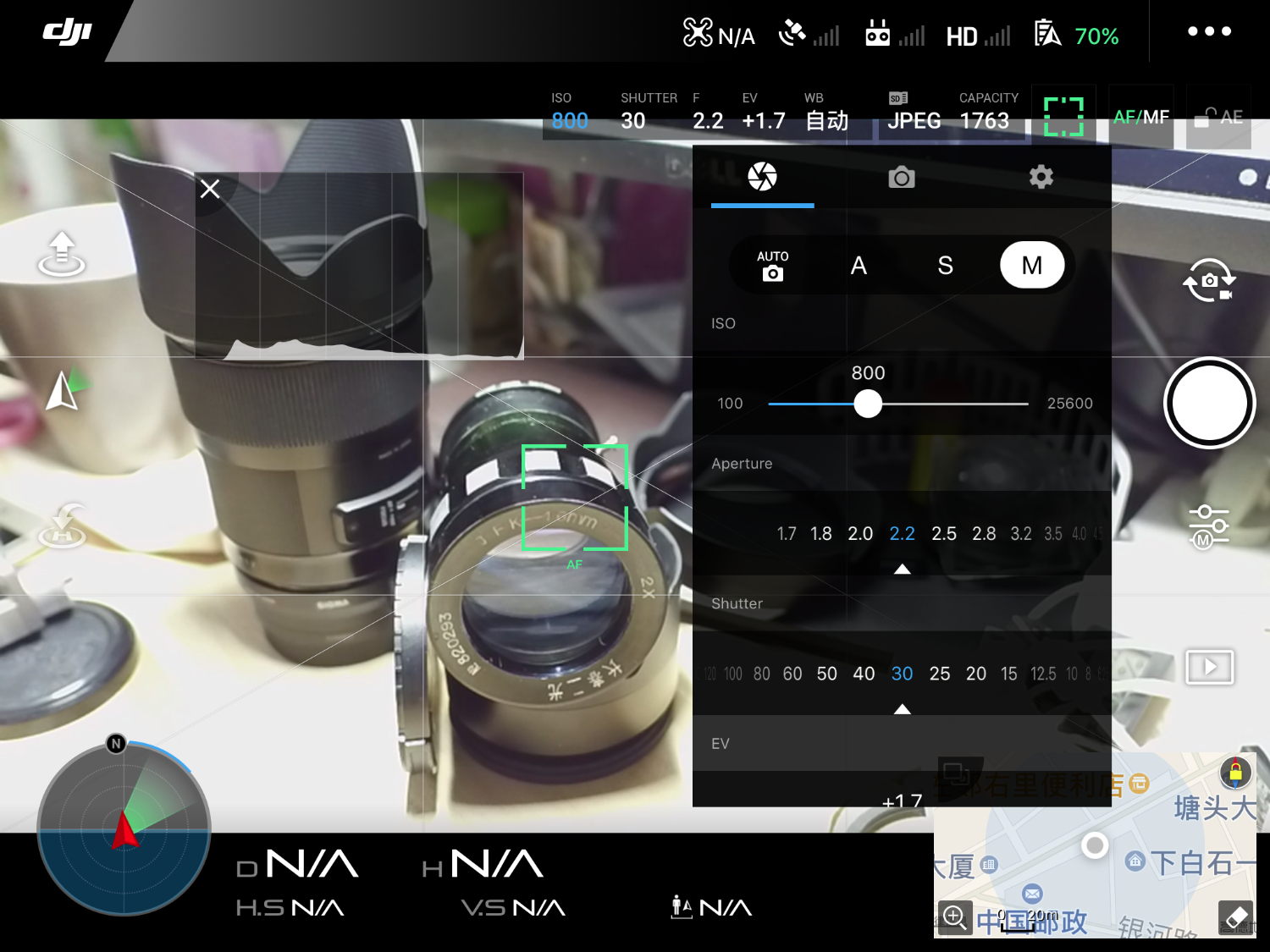The height and width of the screenshot is (952, 1270).
Task: Tap the swap view icon above map
Action: (956, 773)
